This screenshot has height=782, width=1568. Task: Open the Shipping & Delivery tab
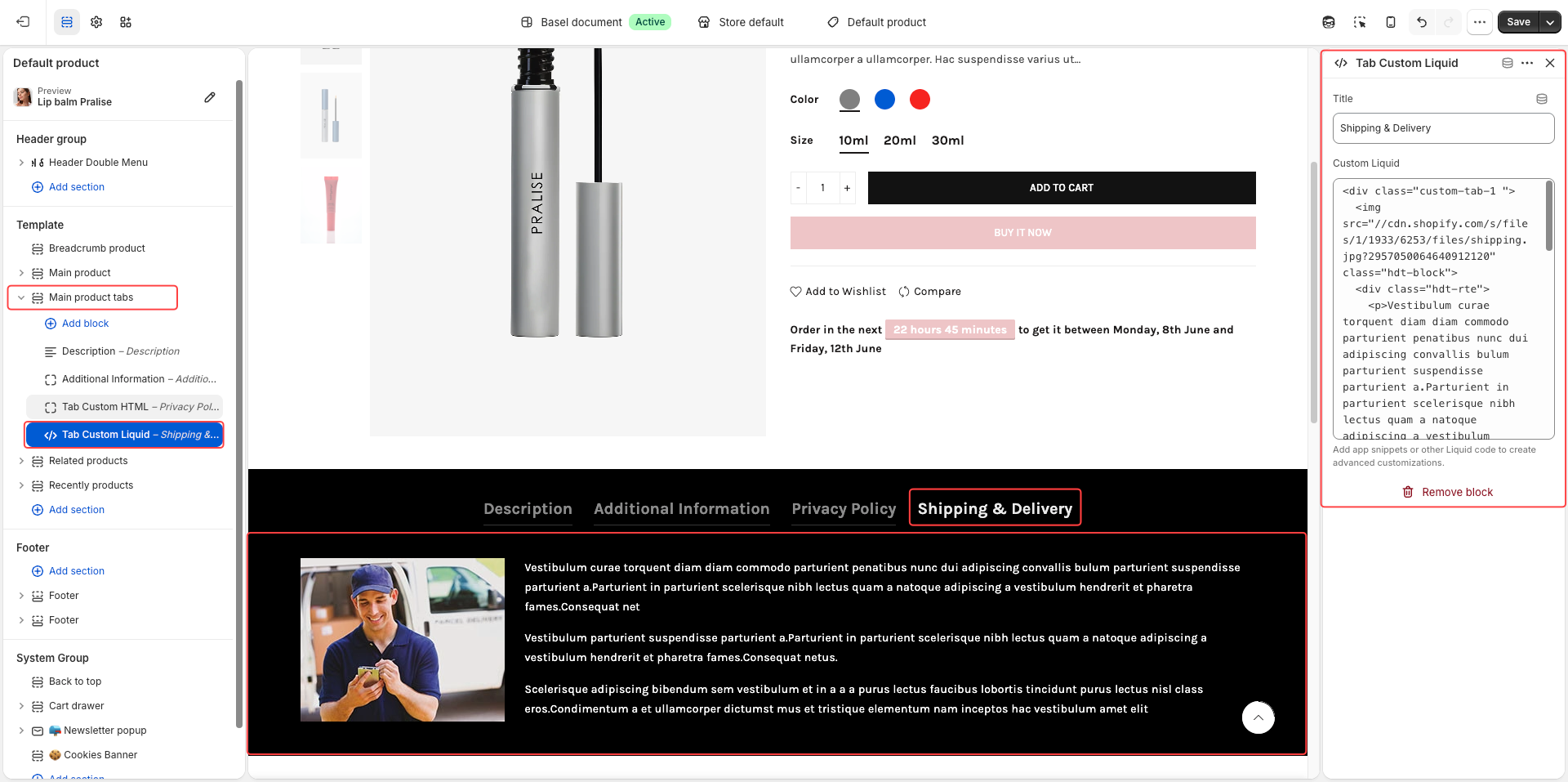pyautogui.click(x=995, y=509)
